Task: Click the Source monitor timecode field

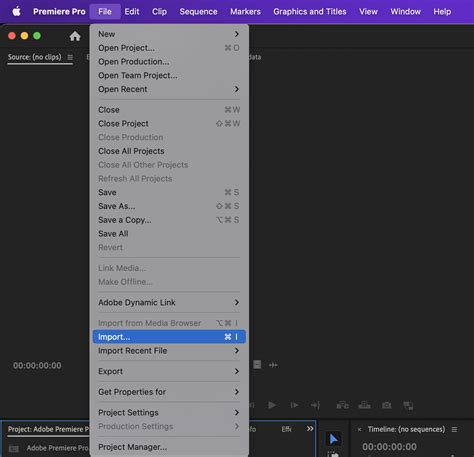Action: pos(37,365)
